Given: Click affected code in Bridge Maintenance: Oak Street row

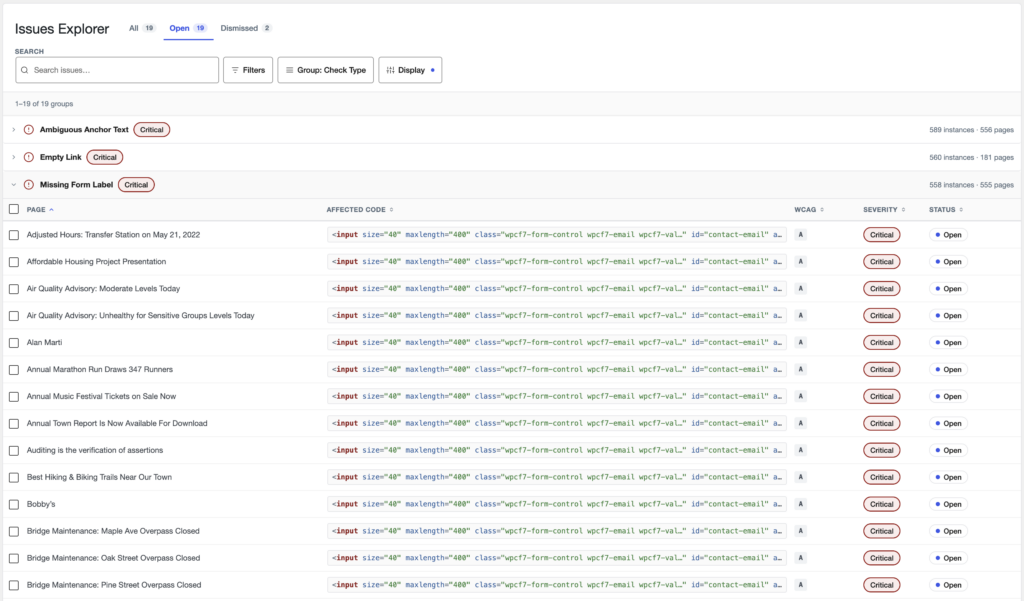Looking at the screenshot, I should 556,558.
